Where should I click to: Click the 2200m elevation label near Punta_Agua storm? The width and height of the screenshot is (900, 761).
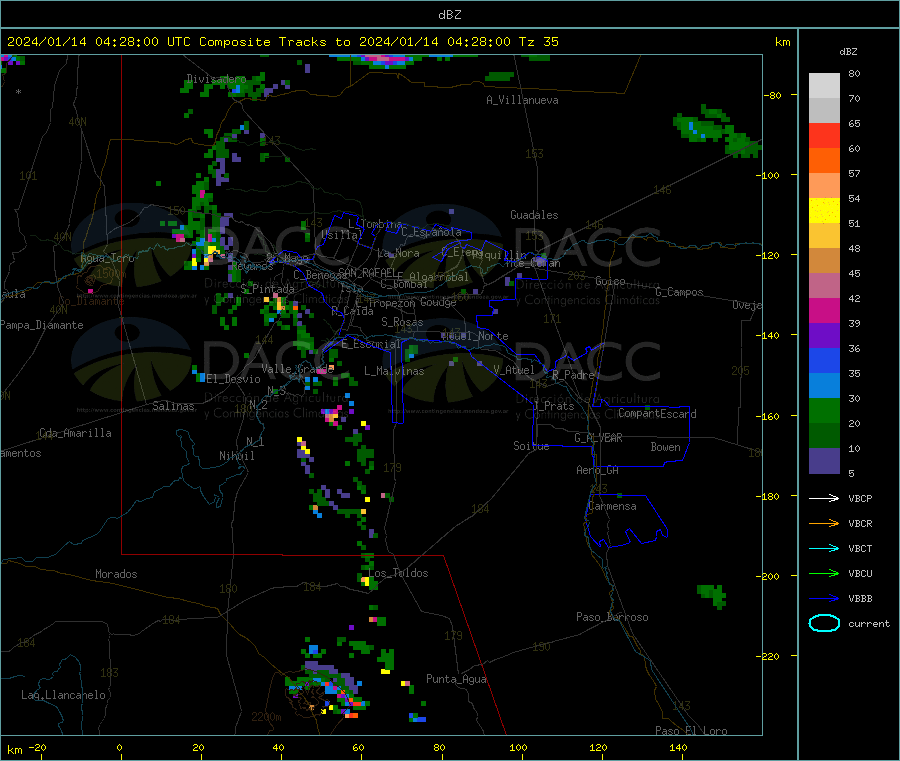pos(266,717)
